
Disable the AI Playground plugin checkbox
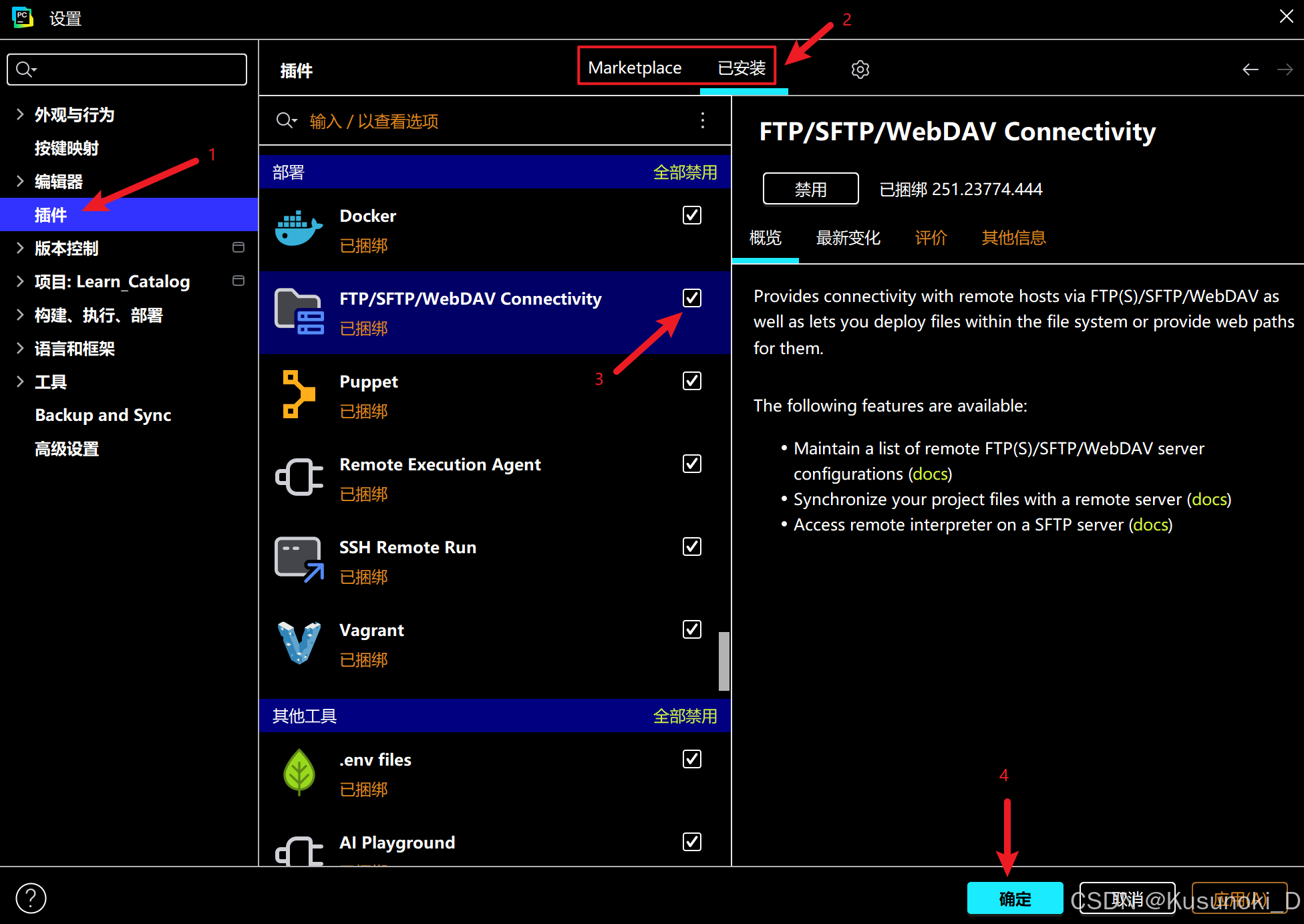[x=691, y=842]
